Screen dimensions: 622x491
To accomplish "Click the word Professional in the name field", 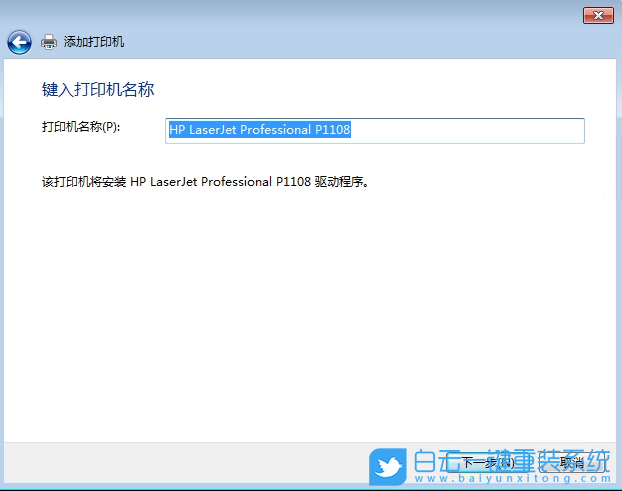I will 265,130.
